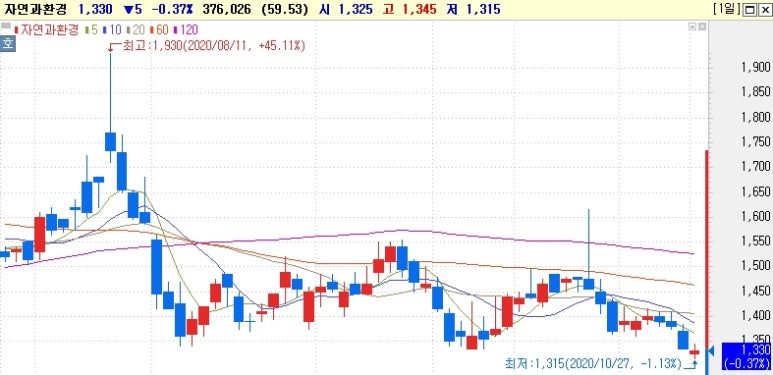Click the 1,500 price axis label

coord(756,266)
